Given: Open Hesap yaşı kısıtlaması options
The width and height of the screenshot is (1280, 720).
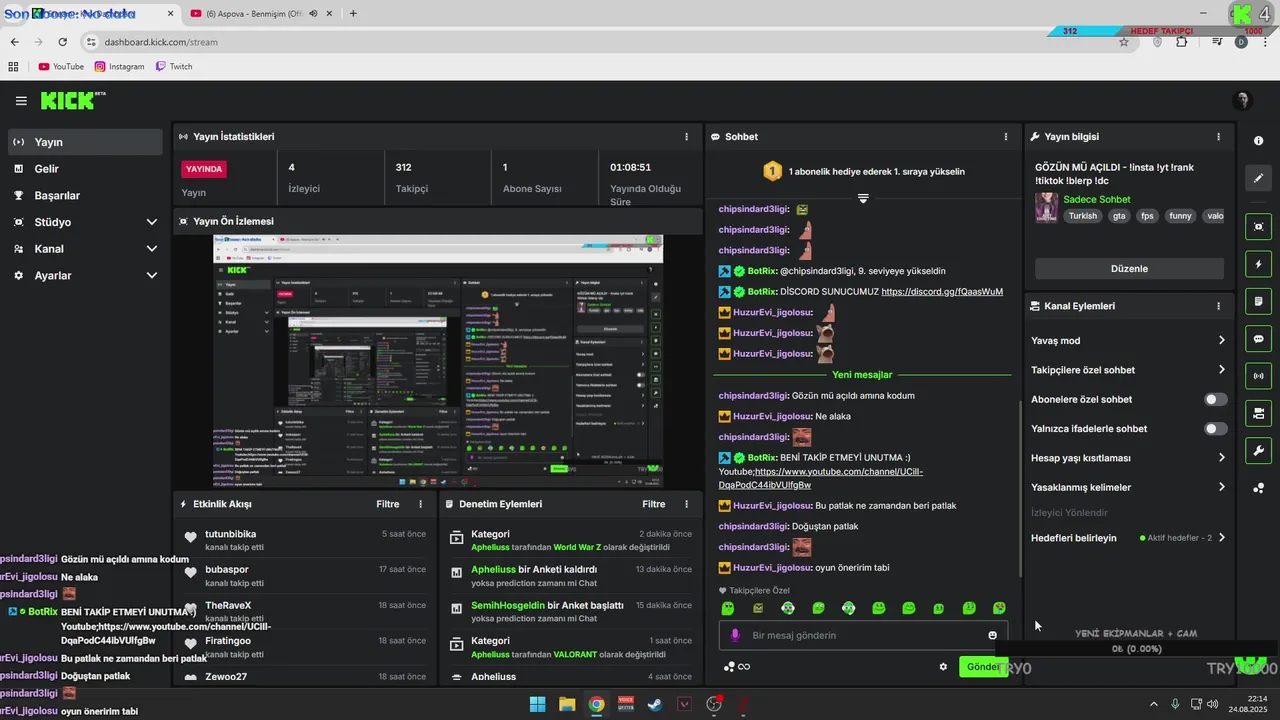Looking at the screenshot, I should coord(1128,458).
